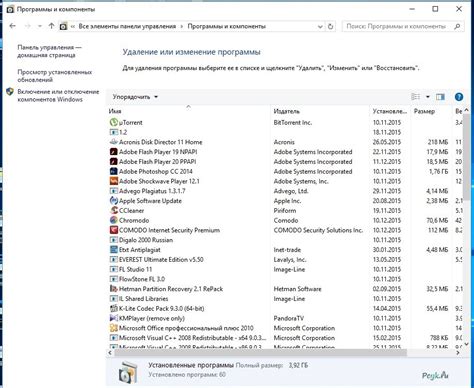Click the 1,76 ГБ size value
474x388 pixels.
point(438,171)
